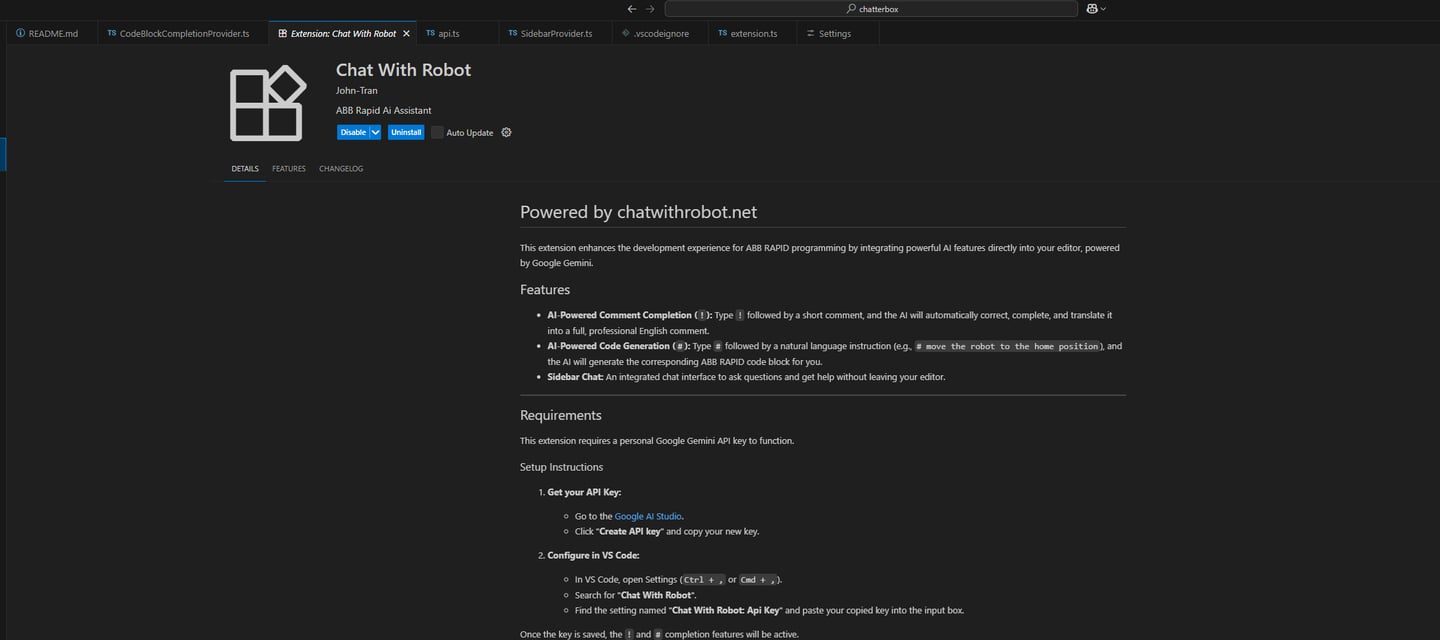Screen dimensions: 1440x640
Task: Click the Chat With Robot extension logo
Action: (267, 103)
